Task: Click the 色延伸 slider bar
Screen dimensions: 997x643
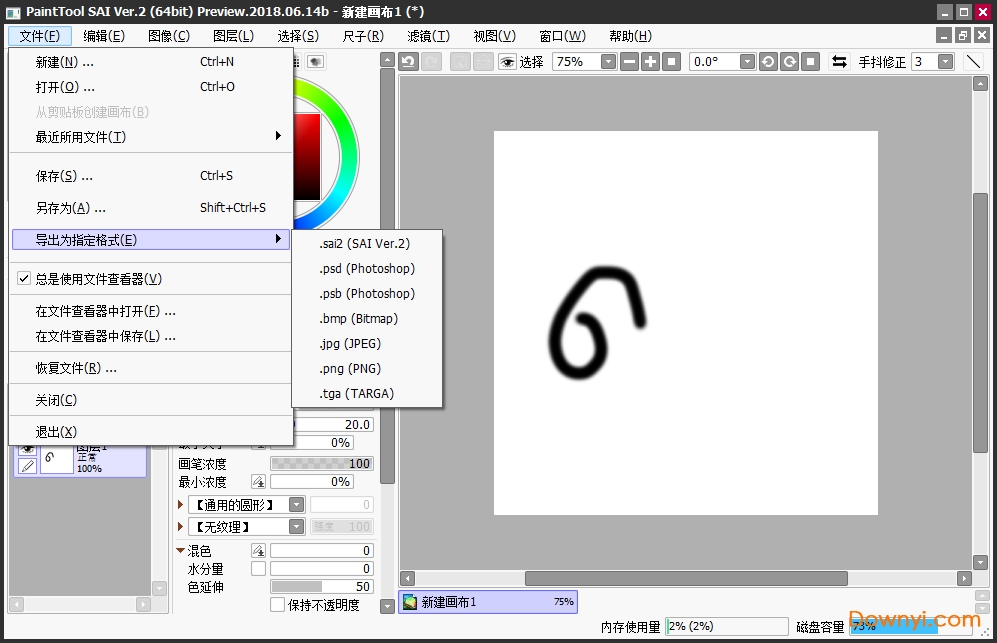Action: click(x=321, y=587)
